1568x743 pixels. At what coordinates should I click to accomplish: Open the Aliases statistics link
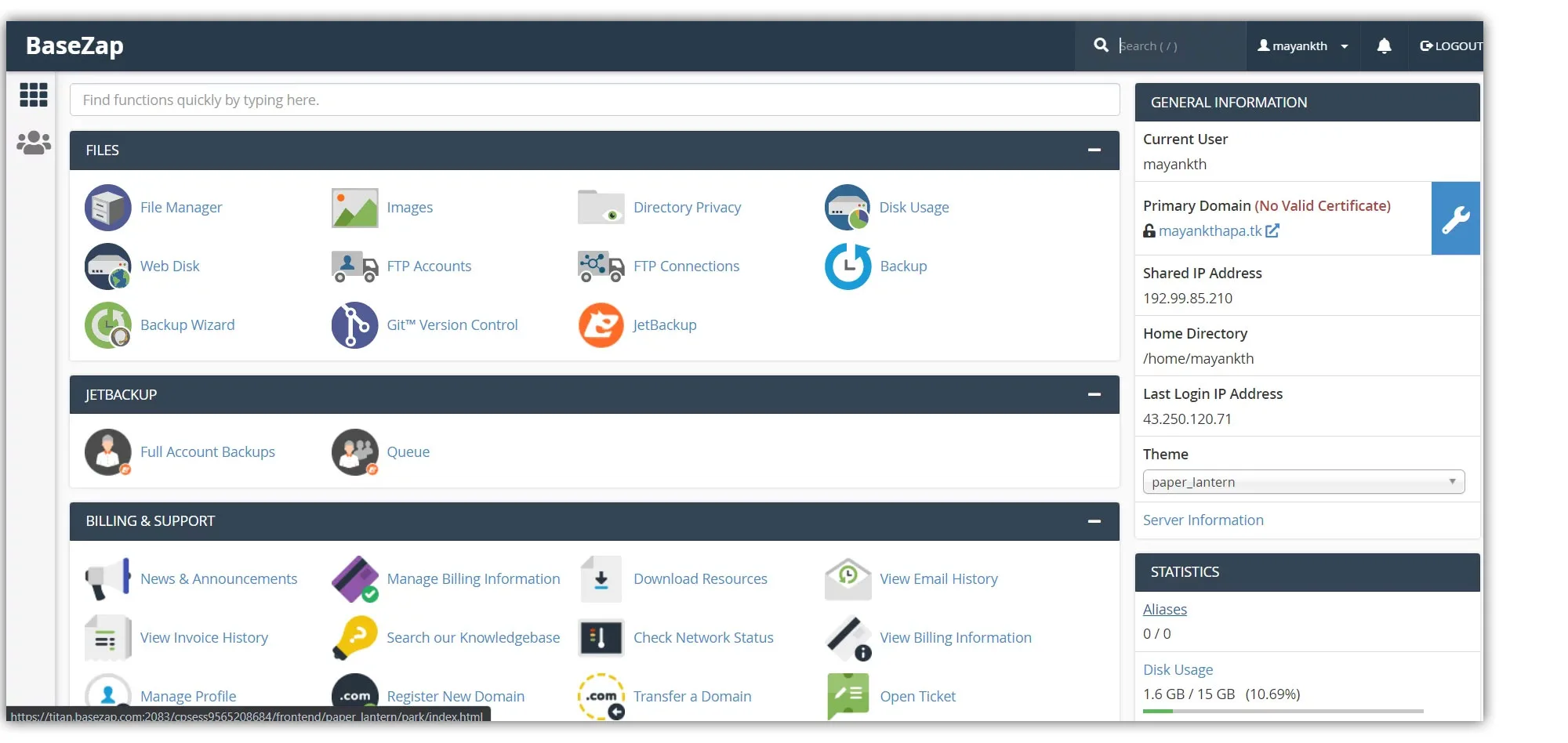[1164, 610]
